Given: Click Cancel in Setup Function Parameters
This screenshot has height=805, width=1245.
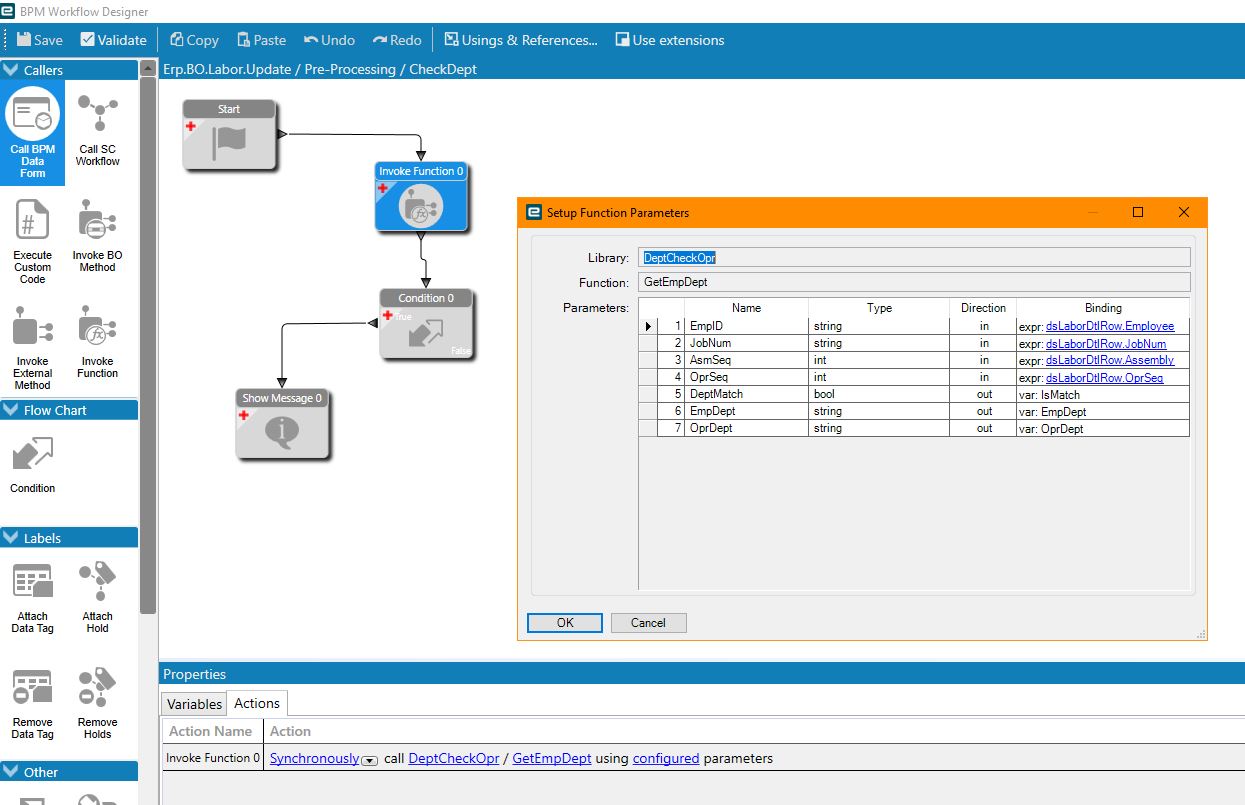Looking at the screenshot, I should click(648, 622).
